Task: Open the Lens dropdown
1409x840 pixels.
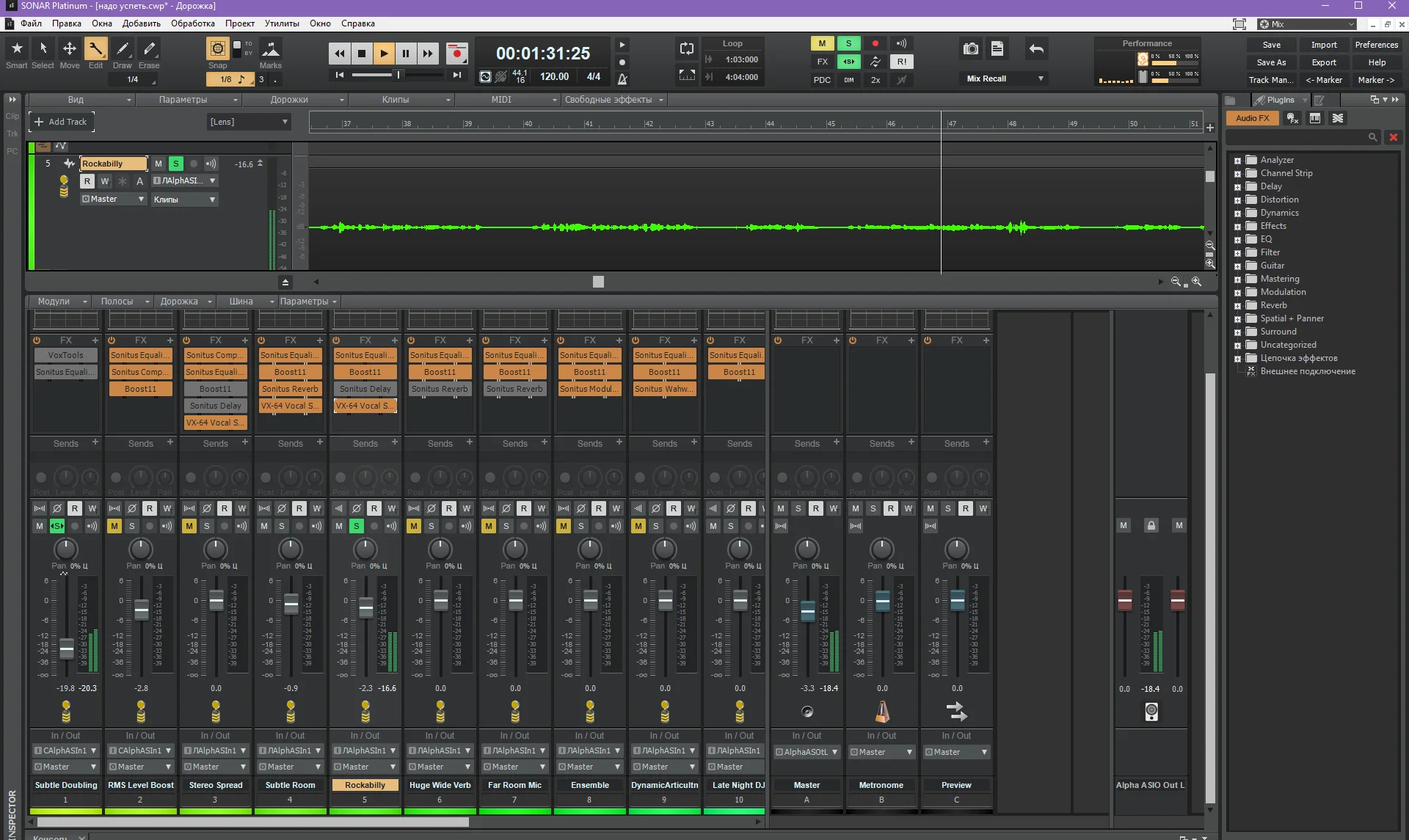Action: pos(249,122)
